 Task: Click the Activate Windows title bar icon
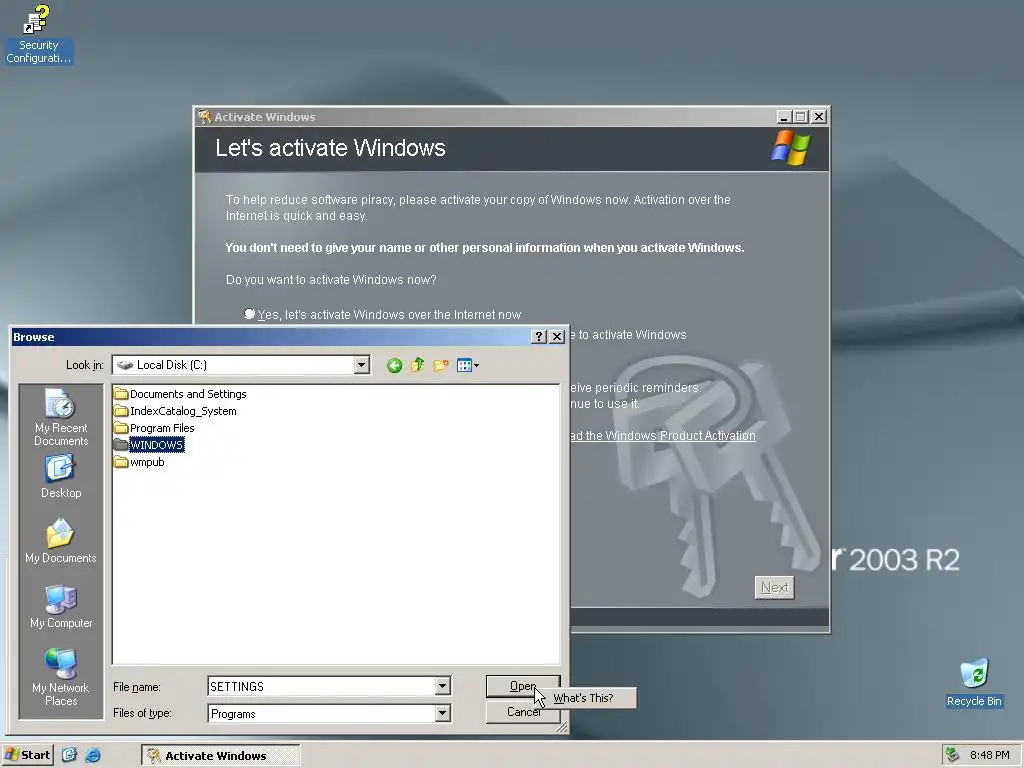point(204,116)
